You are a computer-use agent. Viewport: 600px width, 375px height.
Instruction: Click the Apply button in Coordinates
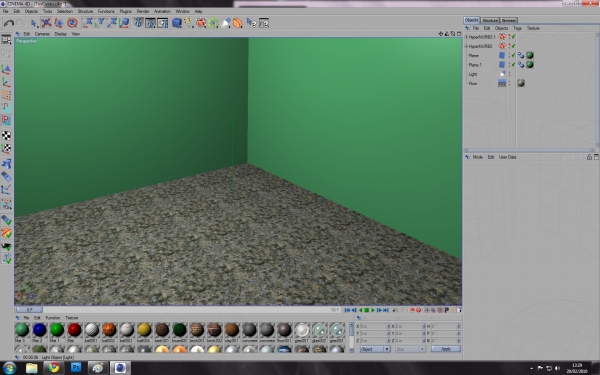[x=446, y=349]
